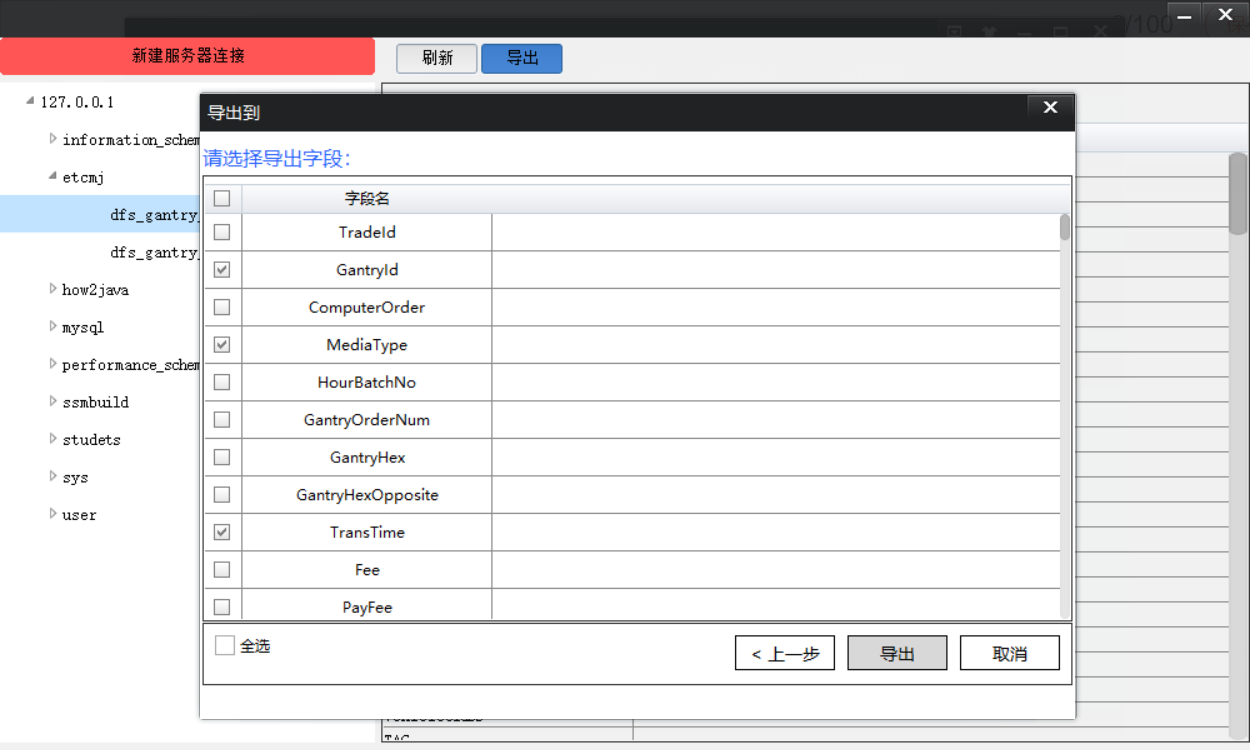The width and height of the screenshot is (1250, 750).
Task: Confirm export with dialog 导出 button
Action: [897, 653]
